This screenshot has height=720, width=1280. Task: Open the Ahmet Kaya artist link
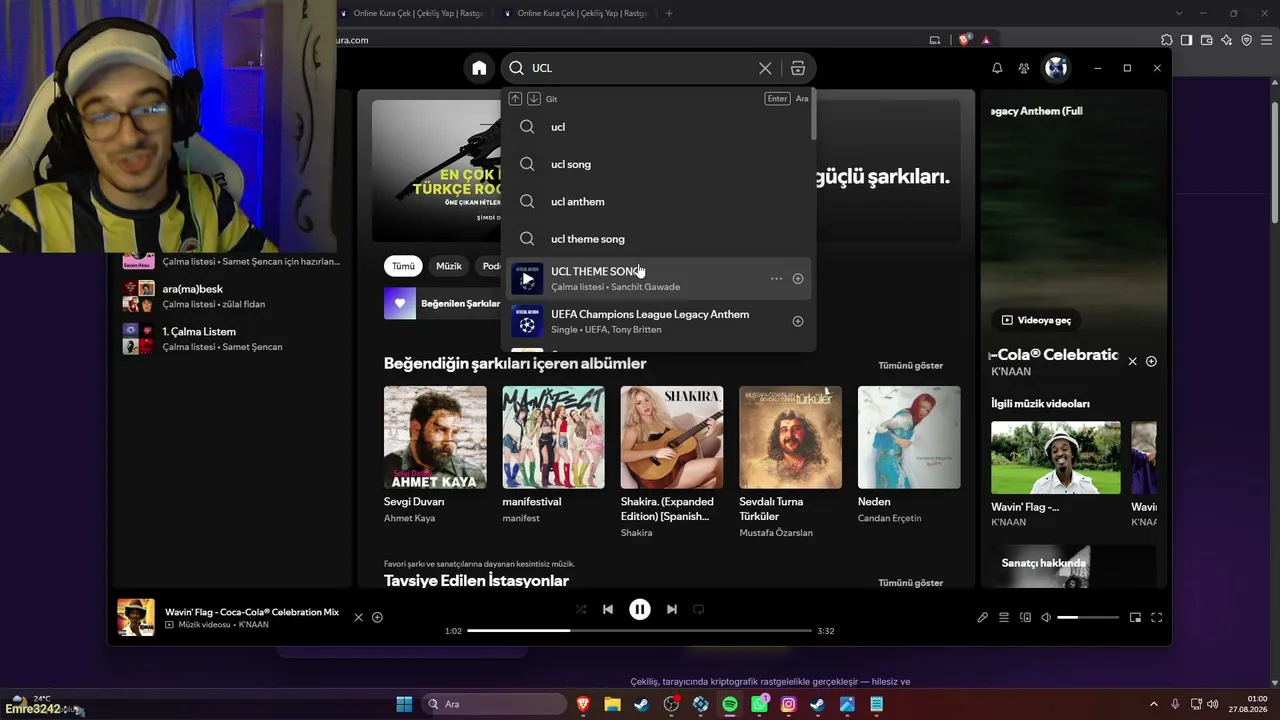pyautogui.click(x=410, y=518)
